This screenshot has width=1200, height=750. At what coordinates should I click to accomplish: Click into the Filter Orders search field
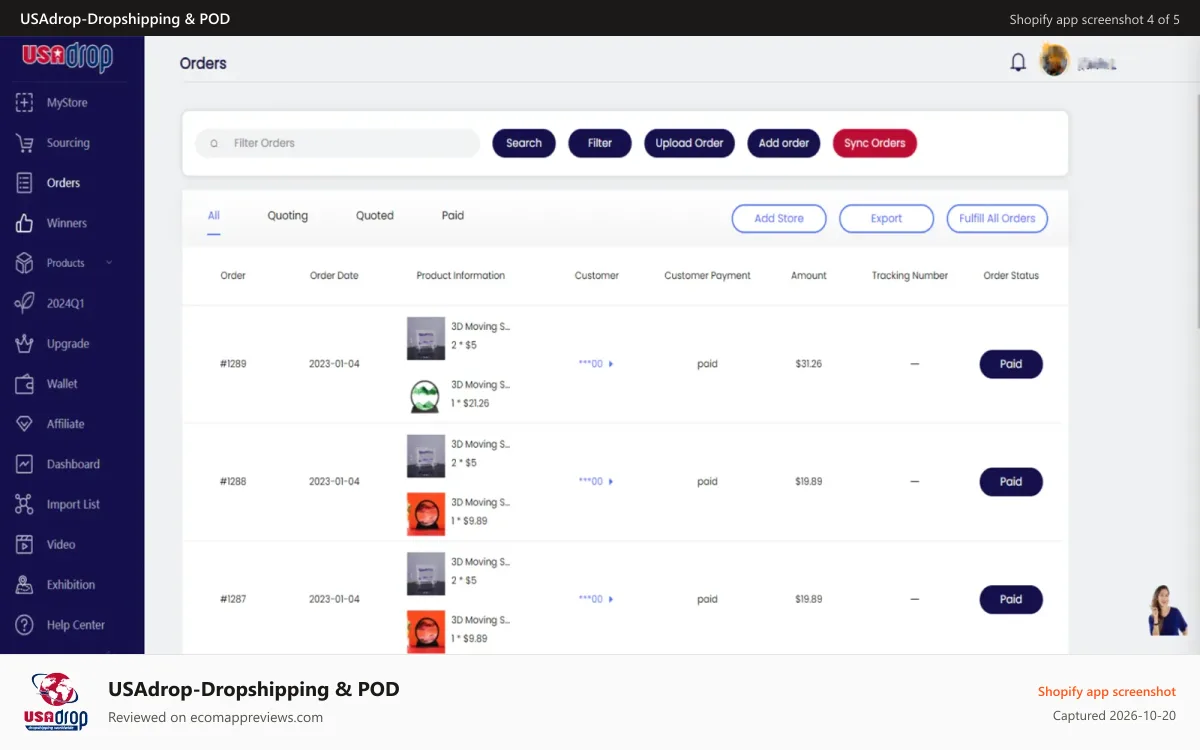338,143
